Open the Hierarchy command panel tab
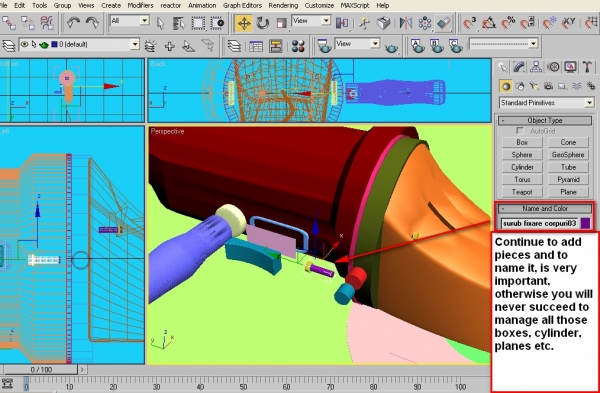600x393 pixels. [x=536, y=67]
